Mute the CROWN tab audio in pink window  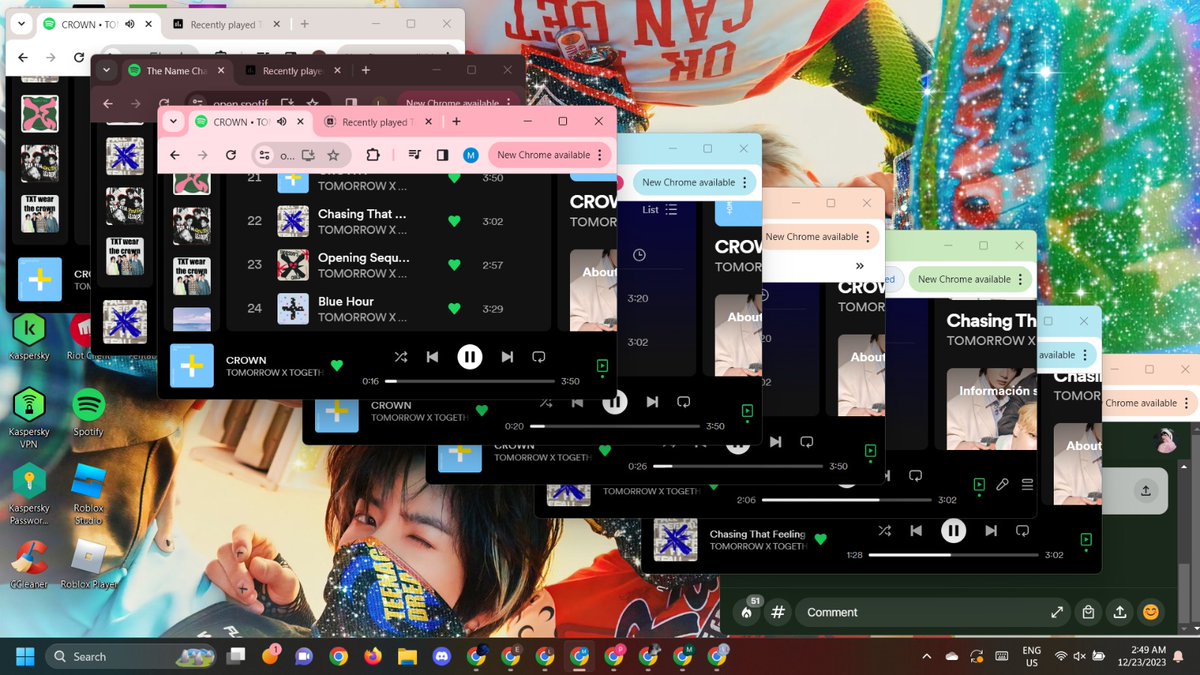tap(282, 121)
